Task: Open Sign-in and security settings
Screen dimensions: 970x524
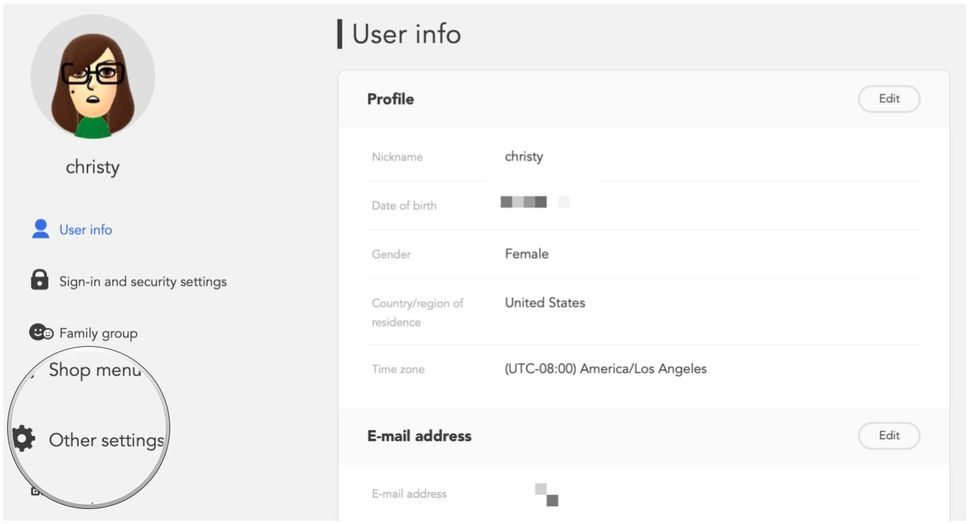Action: [142, 282]
